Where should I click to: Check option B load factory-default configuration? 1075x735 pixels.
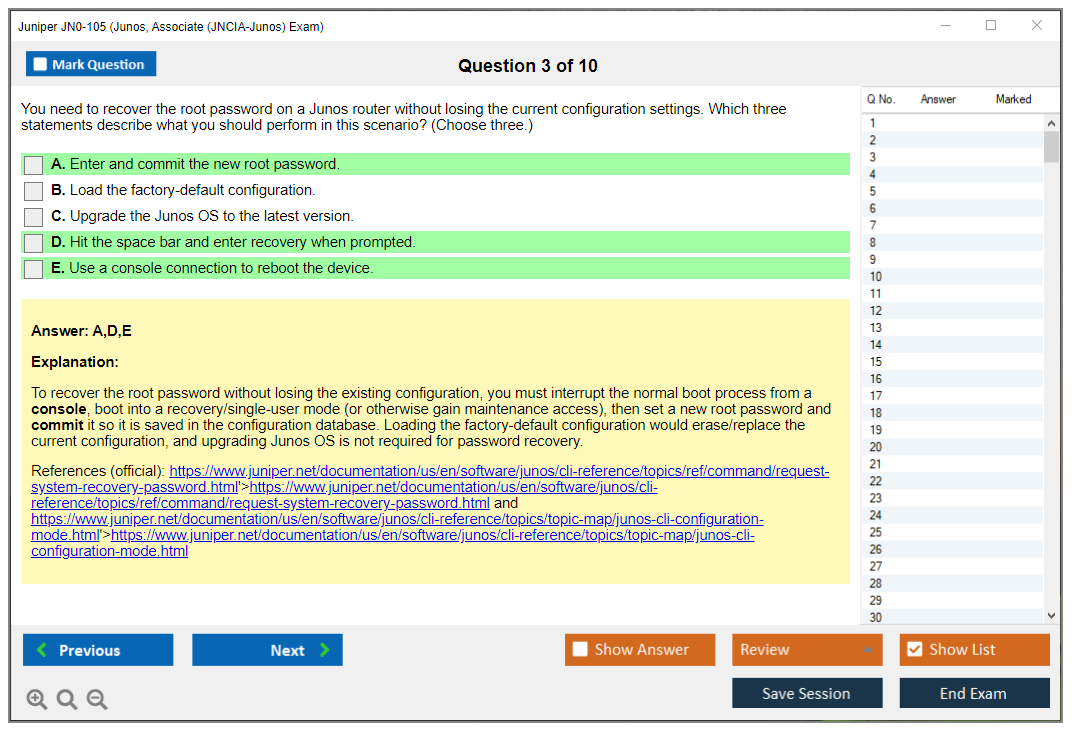click(x=33, y=191)
